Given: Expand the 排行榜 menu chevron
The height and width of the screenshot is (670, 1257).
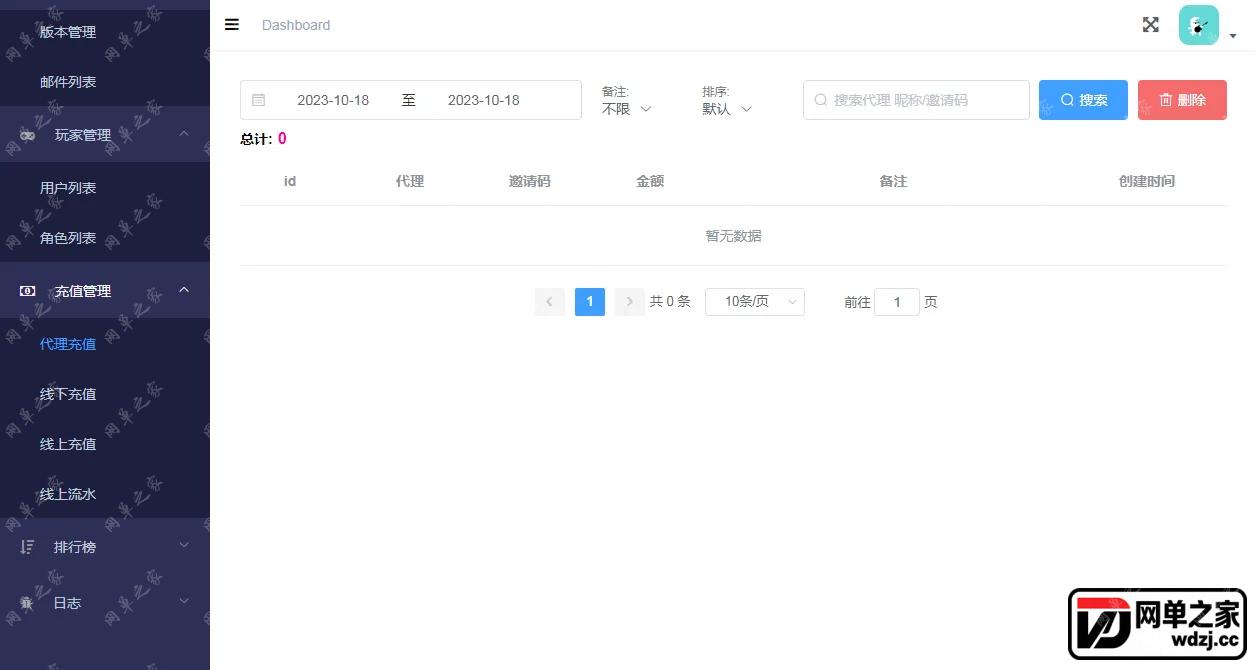Looking at the screenshot, I should point(183,546).
